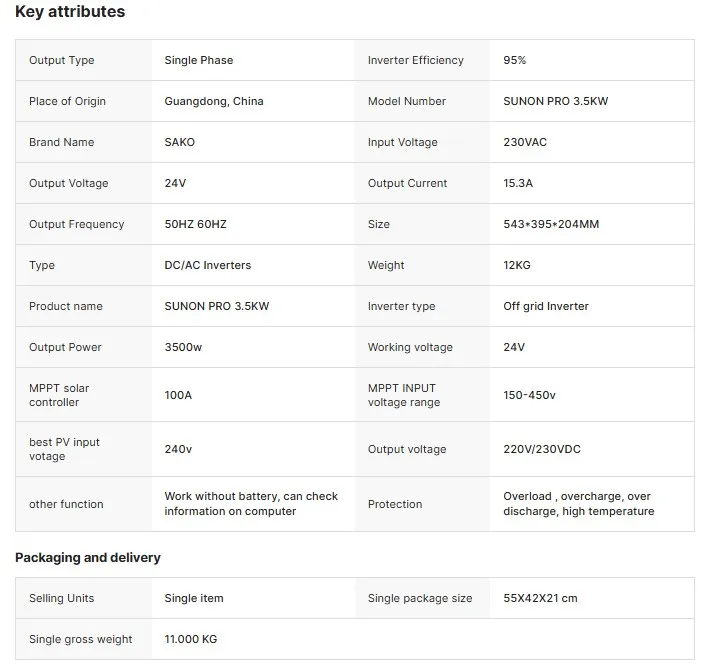
Task: Select the 55X42X21 cm package size
Action: tap(540, 598)
